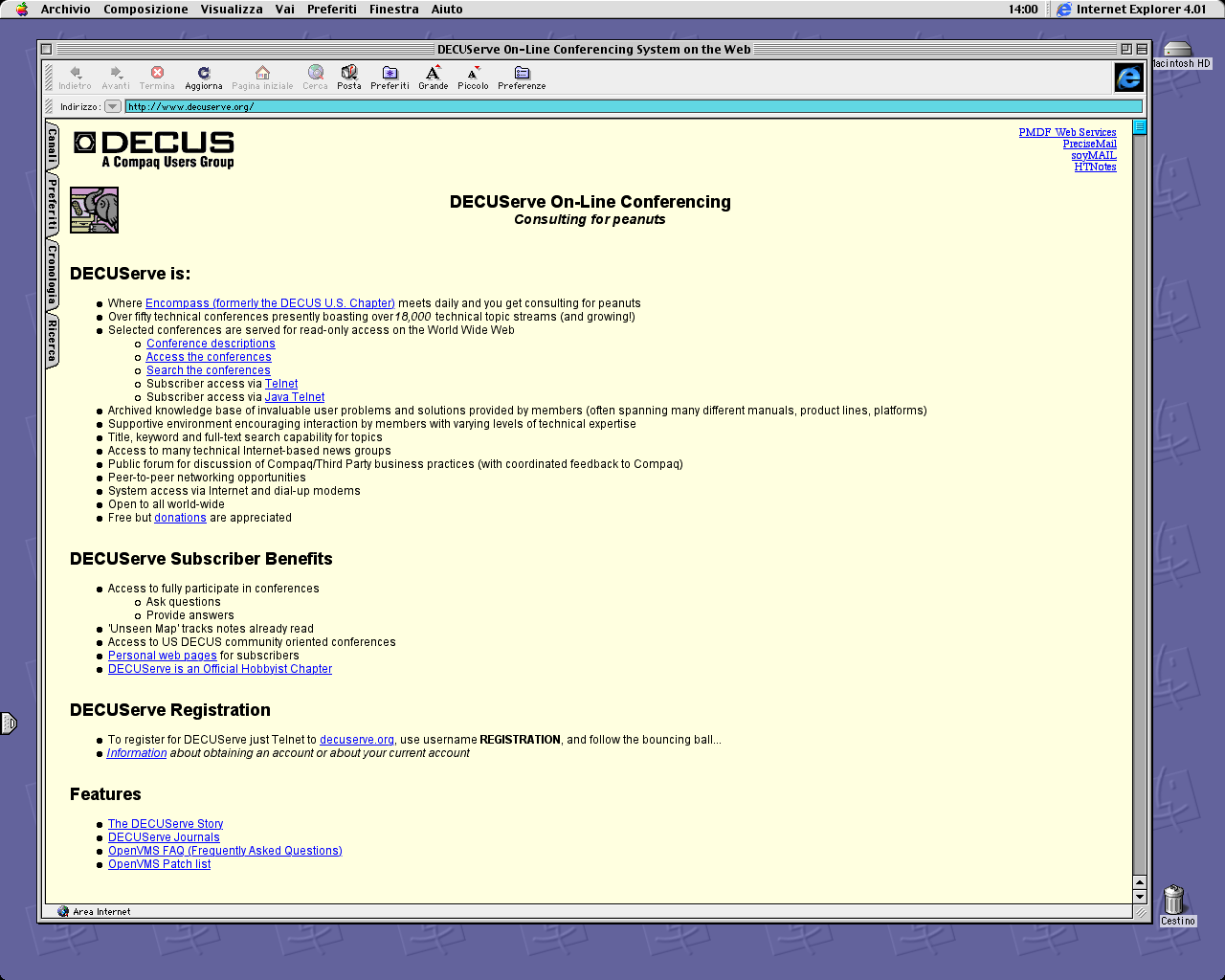This screenshot has width=1225, height=980.
Task: Increase text size with Grande icon
Action: click(x=434, y=73)
